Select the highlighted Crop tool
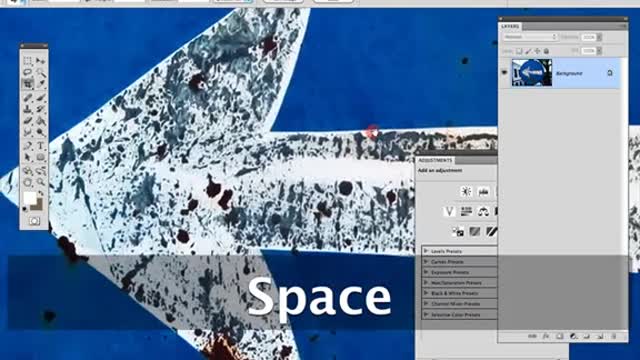Viewport: 640px width, 360px height. (x=28, y=84)
